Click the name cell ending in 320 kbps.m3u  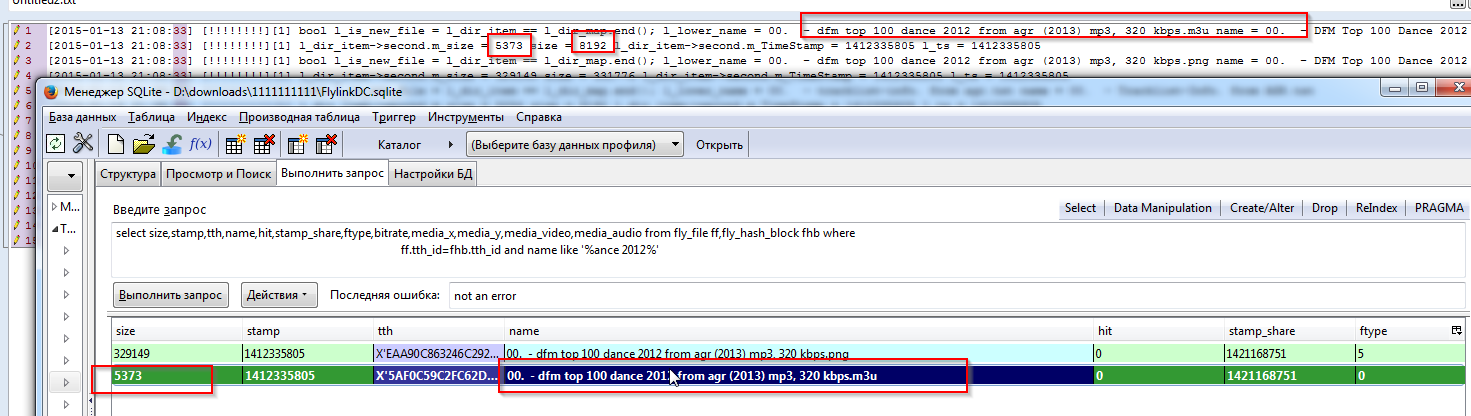click(x=799, y=376)
